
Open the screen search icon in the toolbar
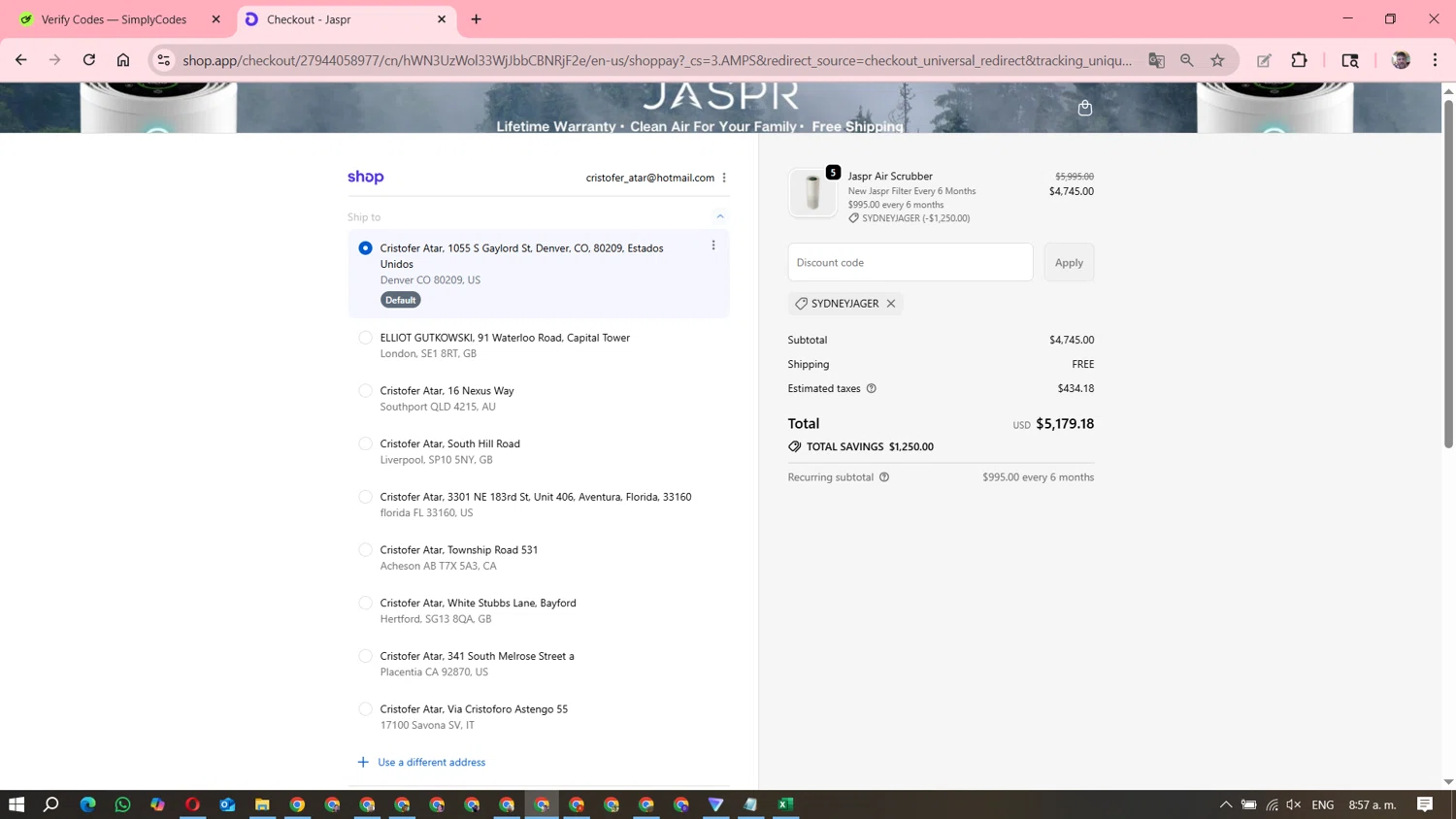tap(1350, 60)
